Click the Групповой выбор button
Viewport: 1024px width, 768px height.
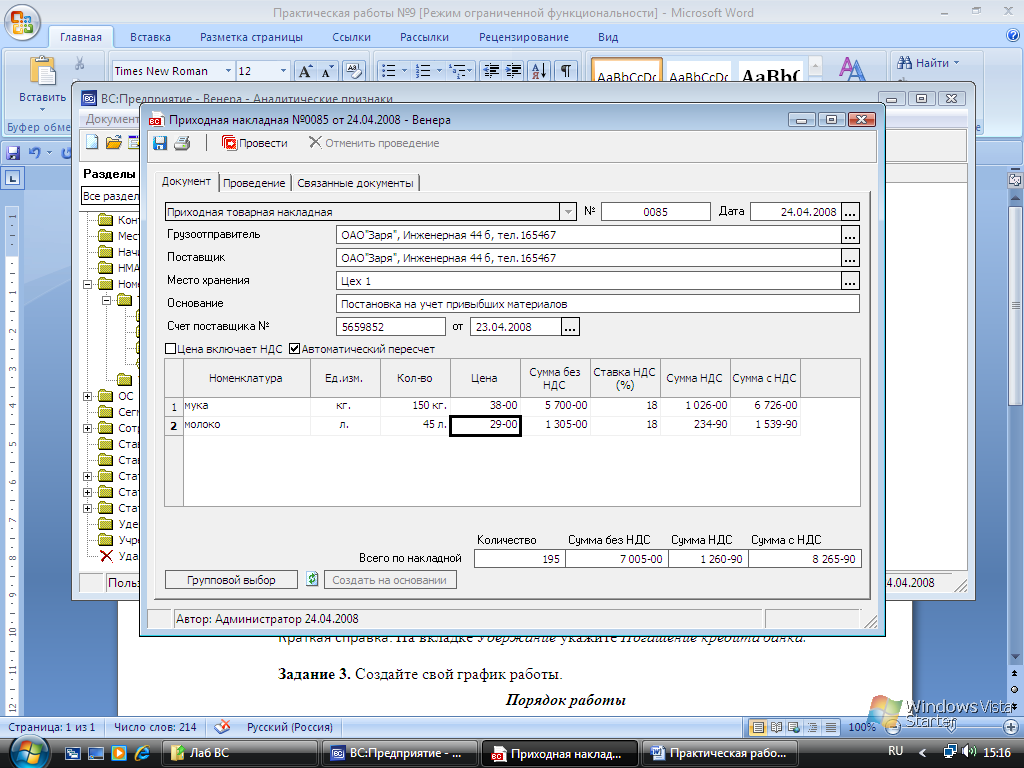tap(231, 580)
